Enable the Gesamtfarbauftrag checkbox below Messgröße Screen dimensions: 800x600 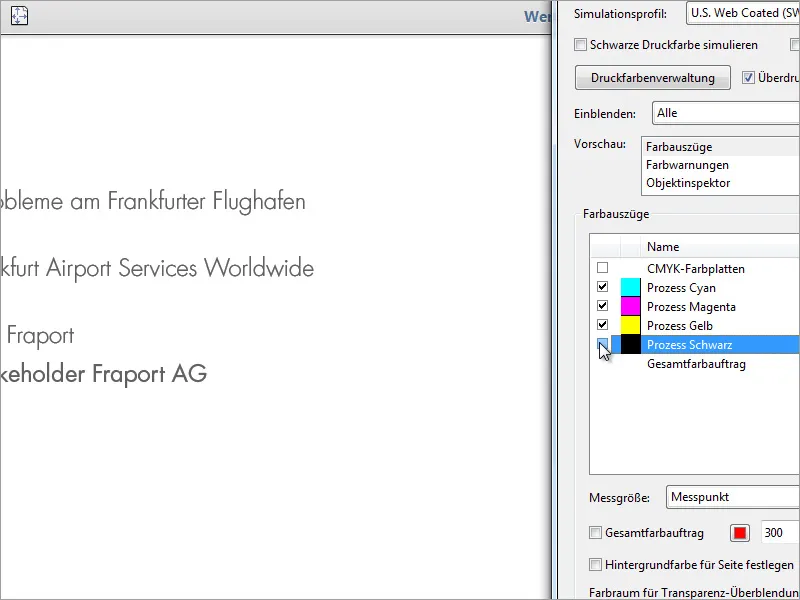pos(595,533)
